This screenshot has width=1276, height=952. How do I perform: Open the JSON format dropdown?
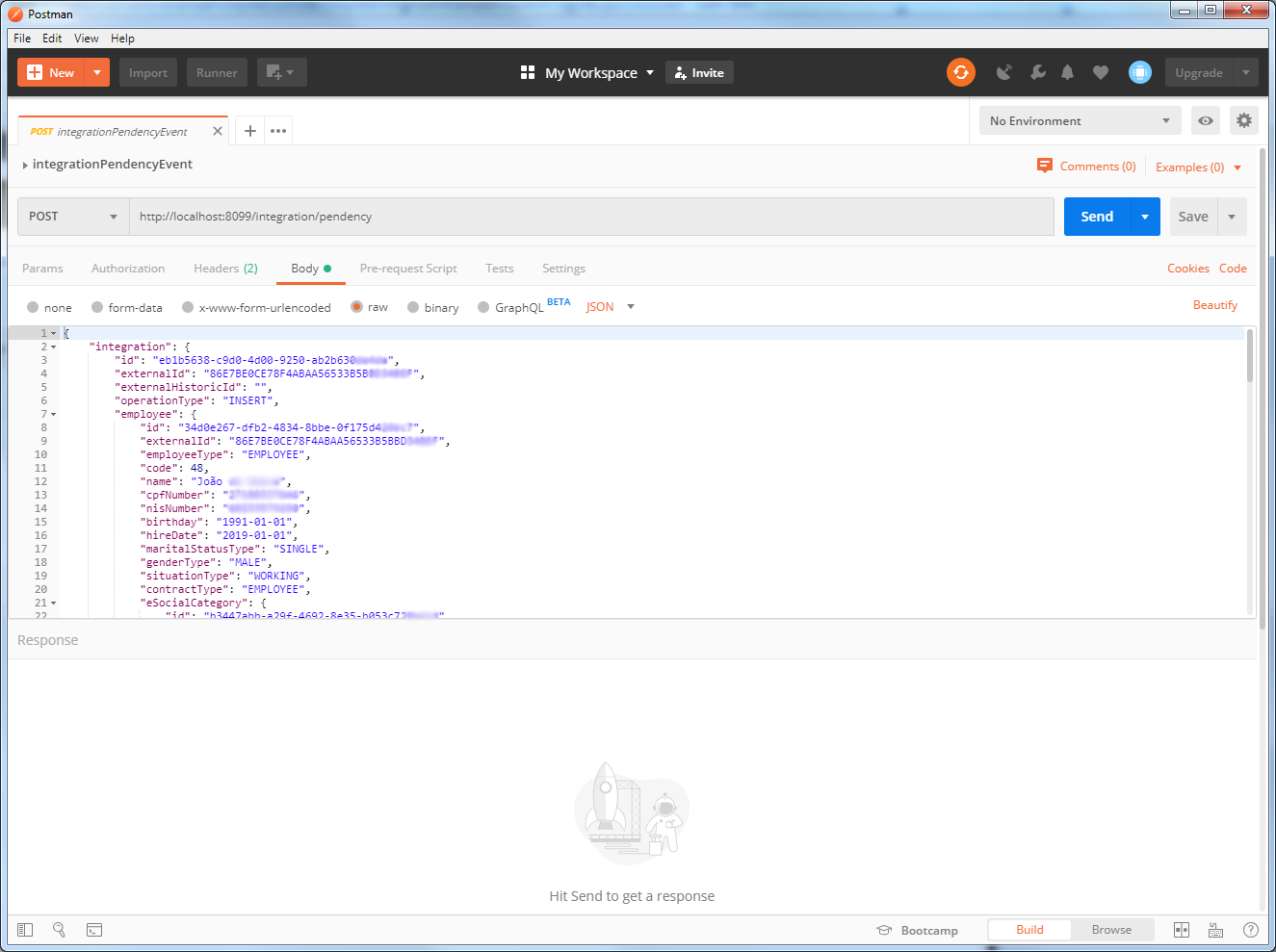611,306
